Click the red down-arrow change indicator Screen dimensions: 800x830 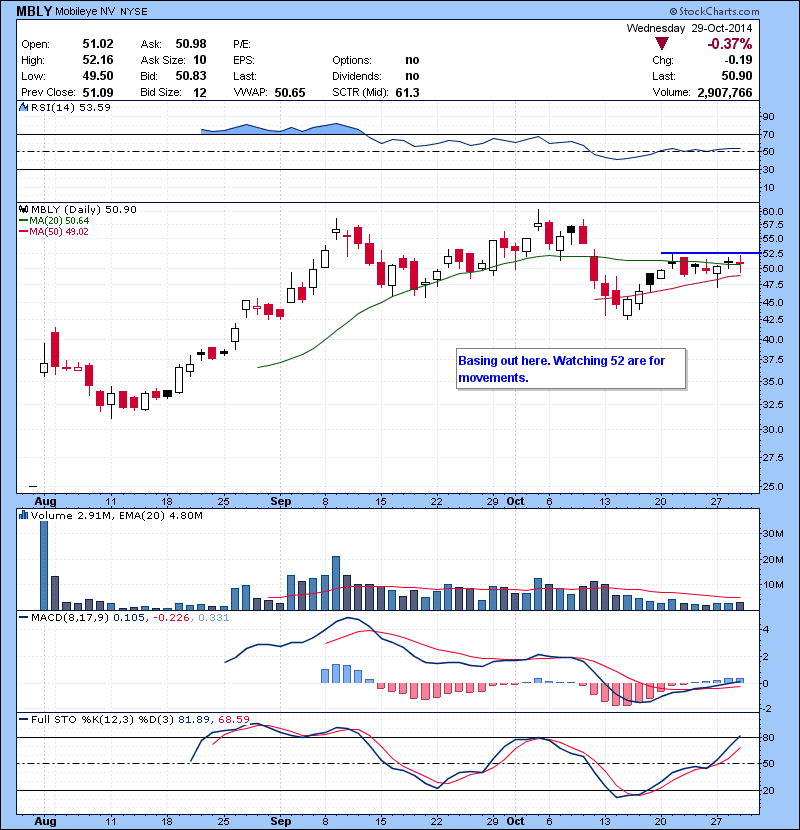662,43
